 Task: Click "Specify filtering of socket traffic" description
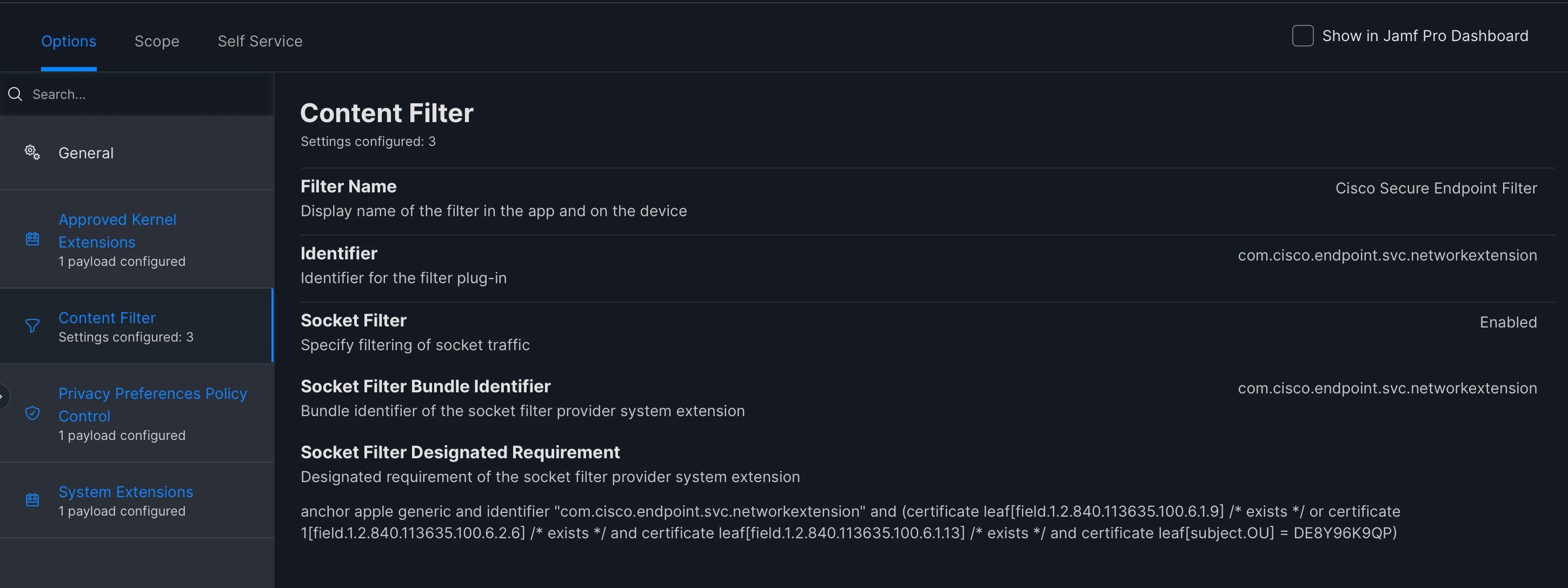coord(415,344)
